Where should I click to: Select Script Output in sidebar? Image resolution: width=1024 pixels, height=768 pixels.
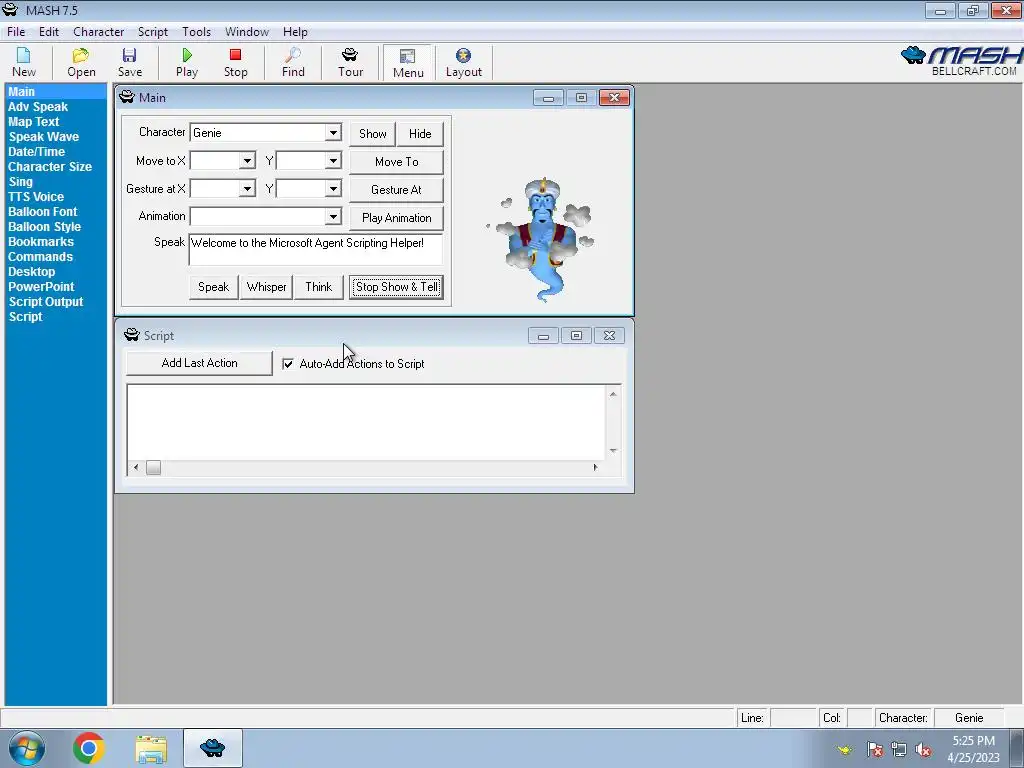click(46, 302)
